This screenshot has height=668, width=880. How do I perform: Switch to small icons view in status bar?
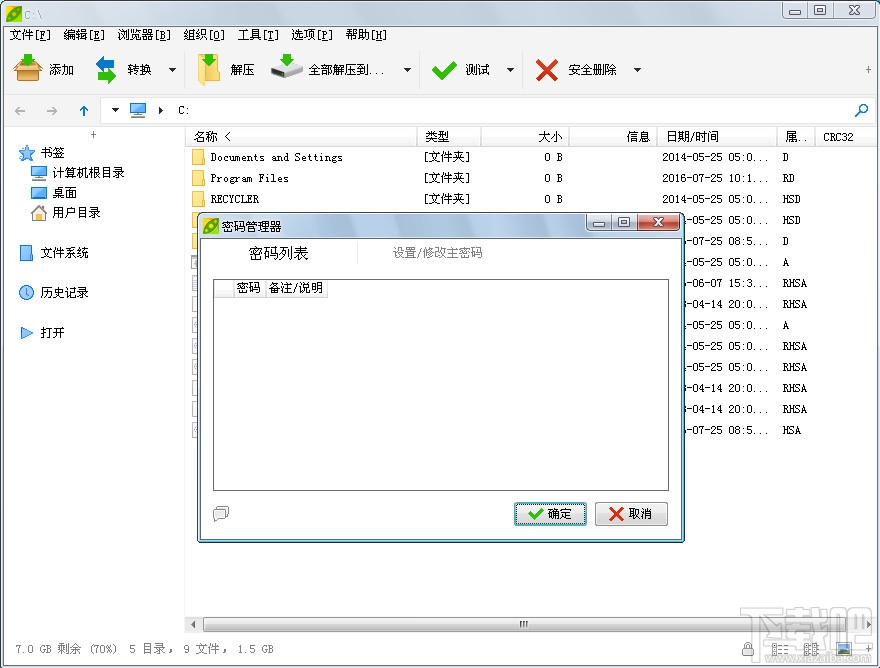(811, 649)
